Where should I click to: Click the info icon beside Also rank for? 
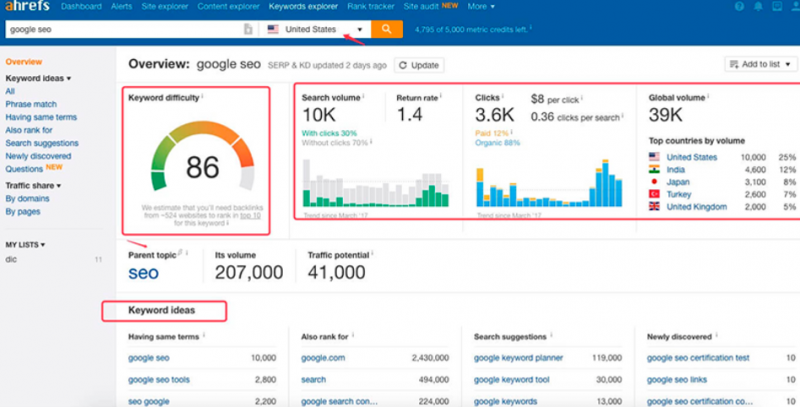(353, 335)
